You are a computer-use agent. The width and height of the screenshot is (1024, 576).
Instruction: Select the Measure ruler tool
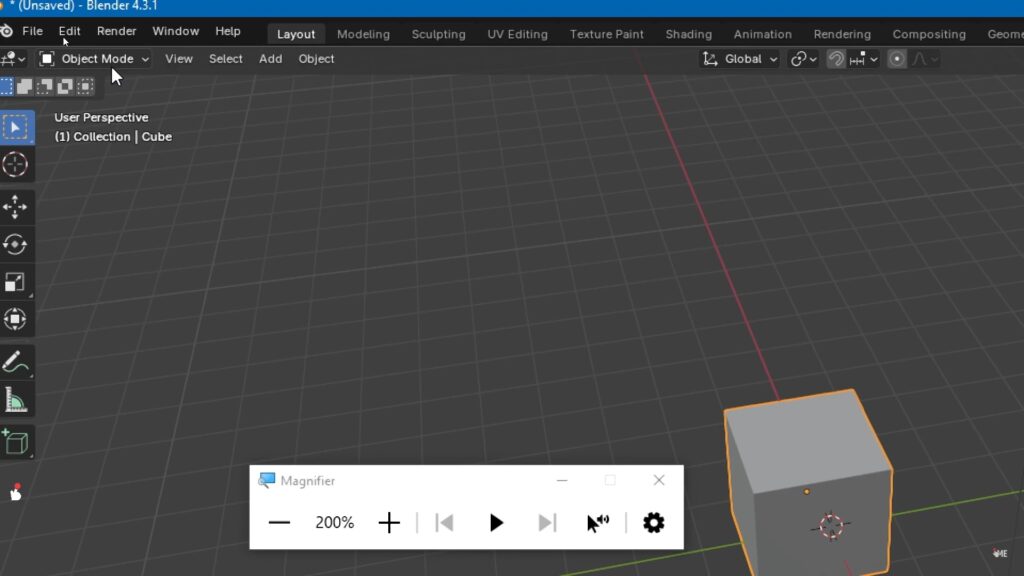(15, 400)
